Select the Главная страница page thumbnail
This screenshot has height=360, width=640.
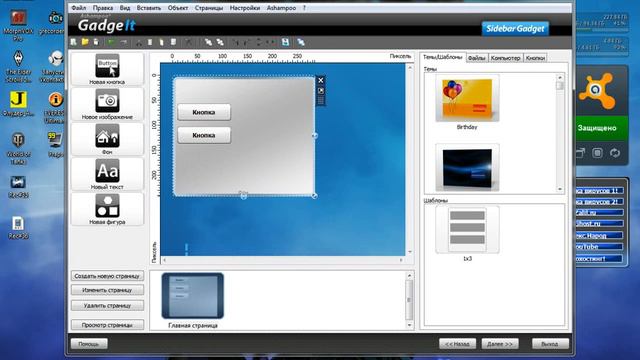coord(193,296)
